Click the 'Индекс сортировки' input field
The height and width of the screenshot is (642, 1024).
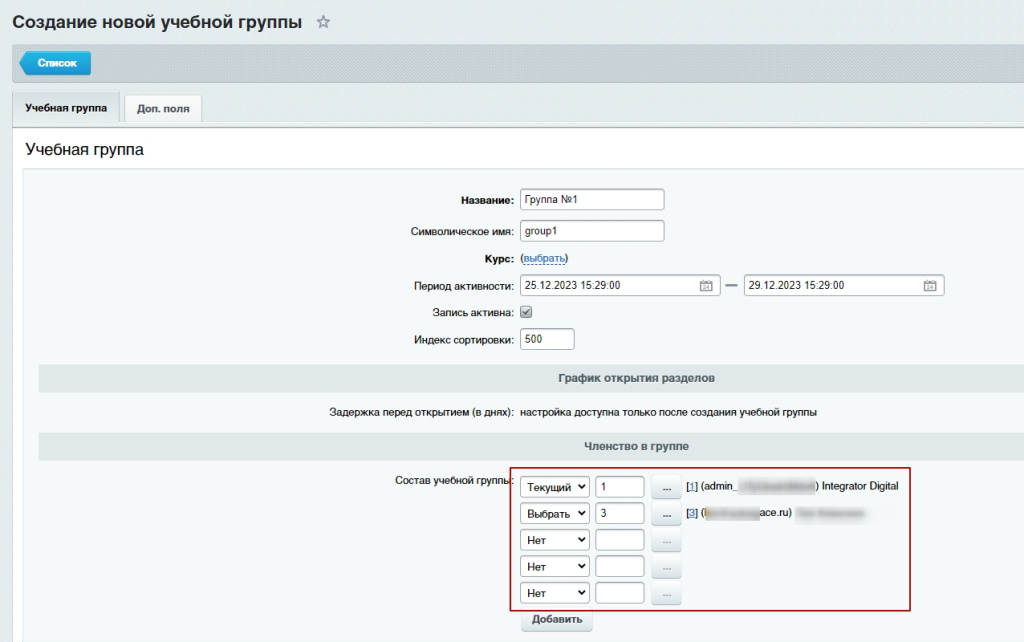(x=547, y=339)
